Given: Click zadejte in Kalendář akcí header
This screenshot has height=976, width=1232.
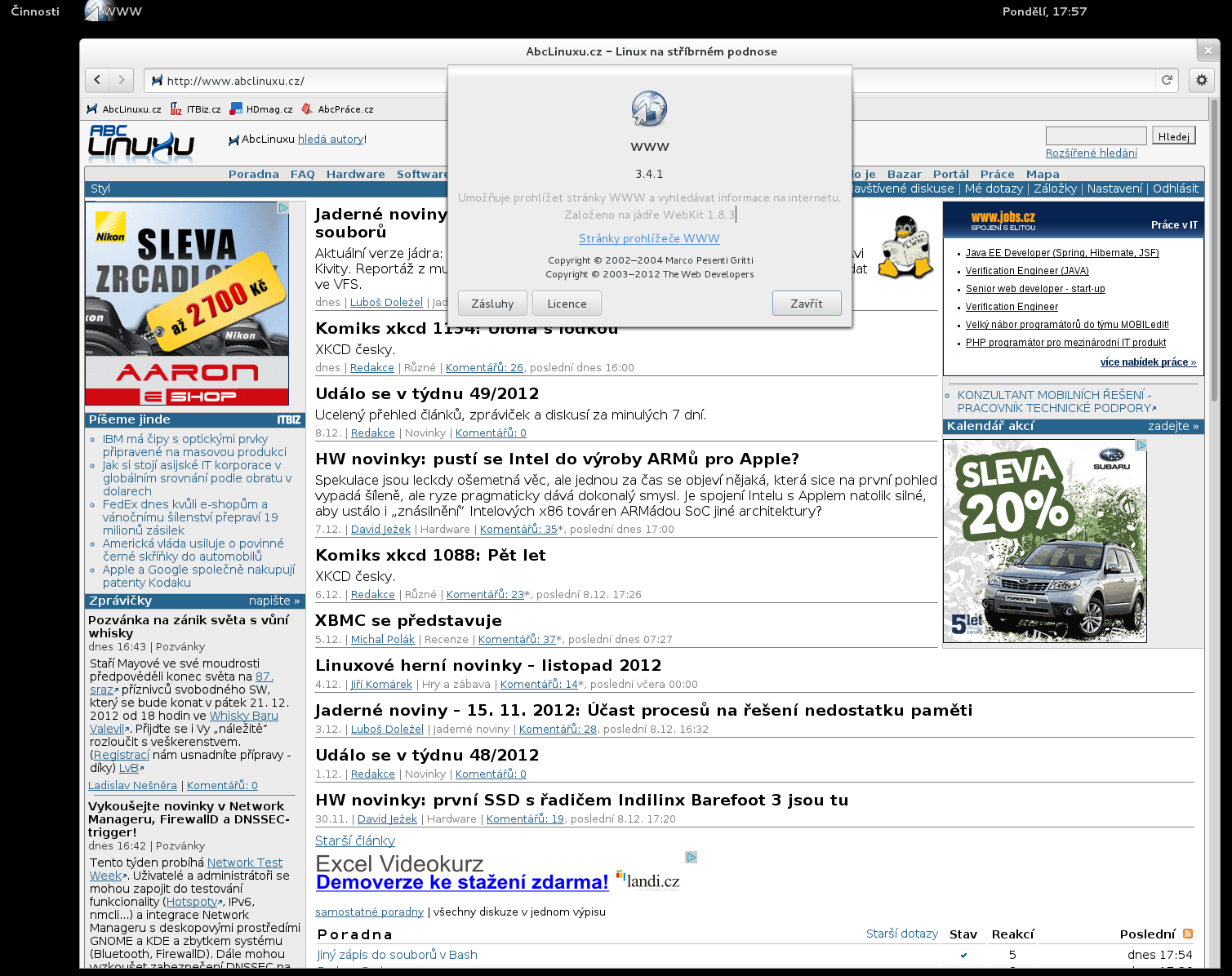Looking at the screenshot, I should pos(1173,426).
